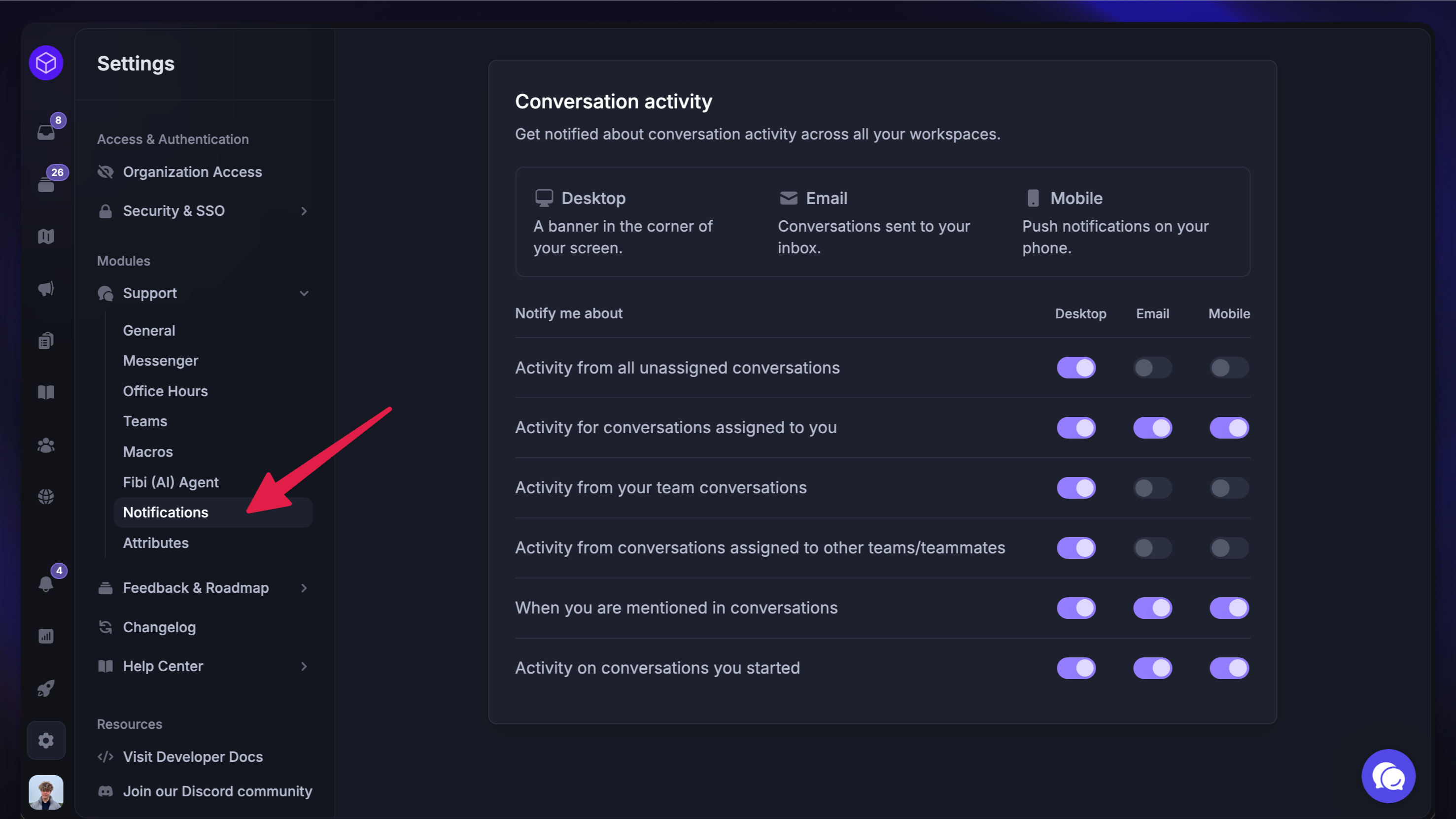Screen dimensions: 1456x819
Task: Collapse the Support module chevron
Action: 304,293
